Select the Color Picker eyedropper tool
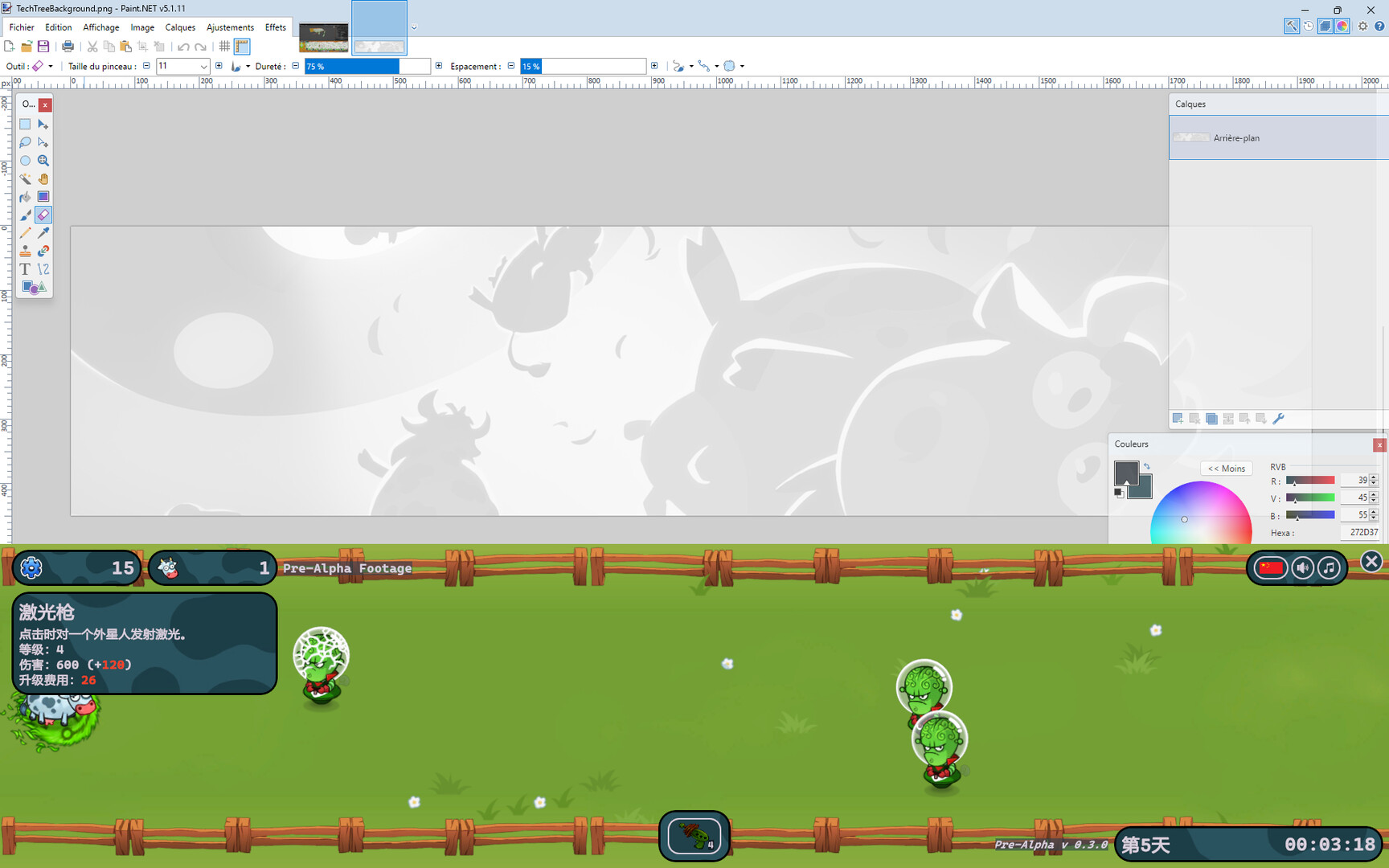1389x868 pixels. [x=43, y=233]
